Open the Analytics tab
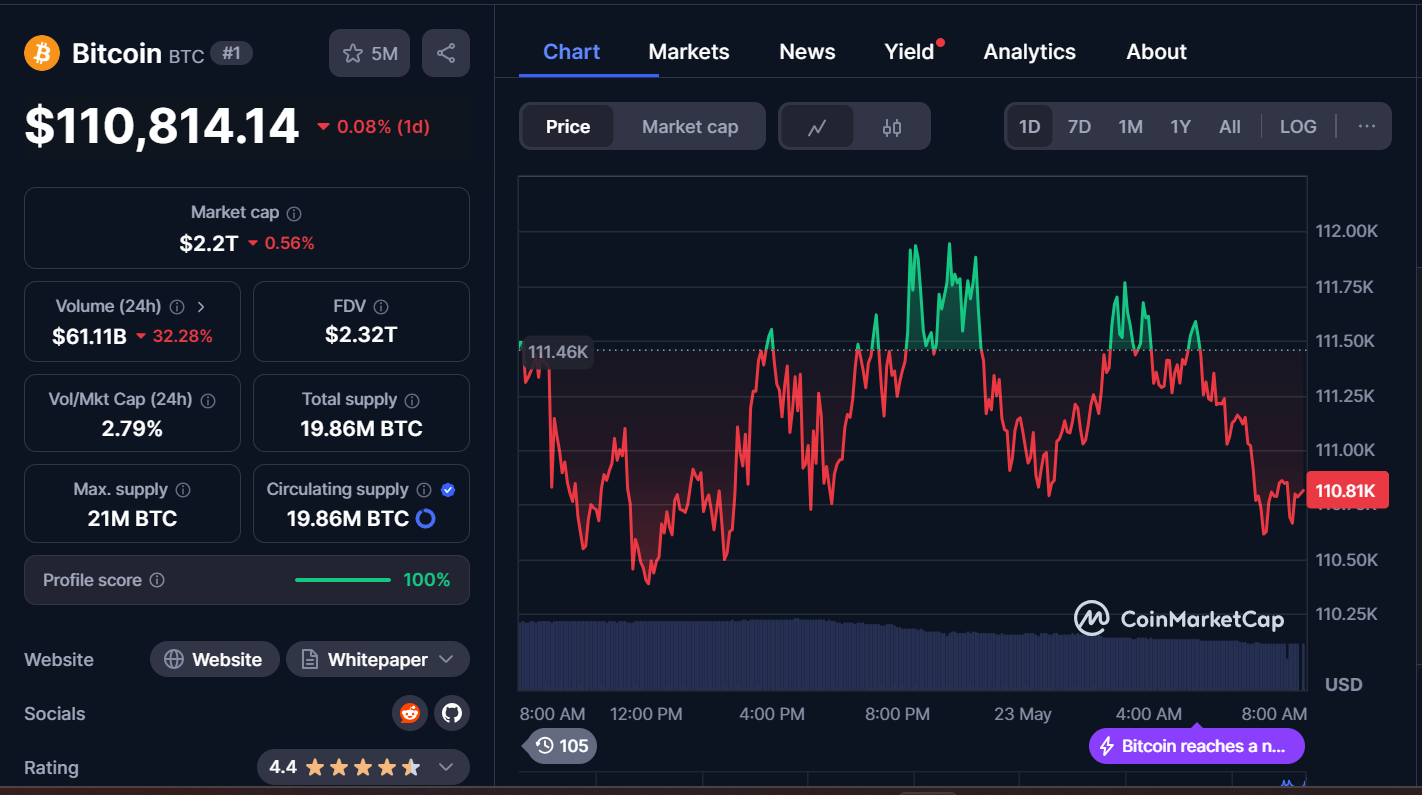The width and height of the screenshot is (1422, 795). (x=1030, y=52)
